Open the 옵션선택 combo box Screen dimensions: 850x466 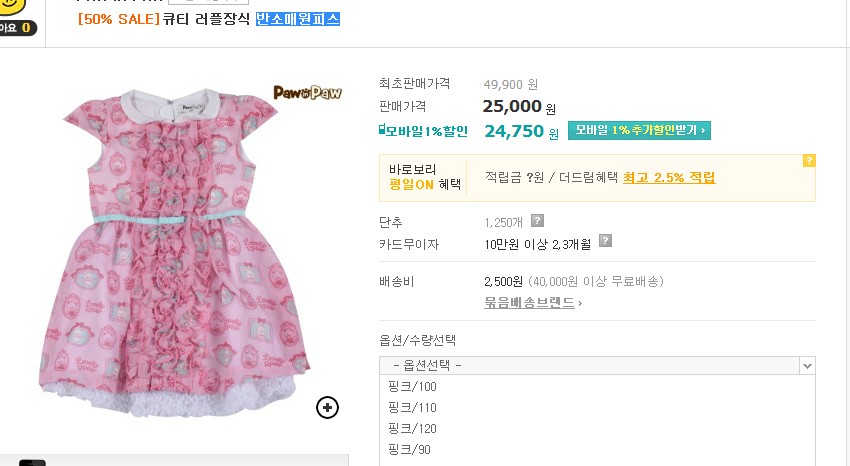pos(597,366)
